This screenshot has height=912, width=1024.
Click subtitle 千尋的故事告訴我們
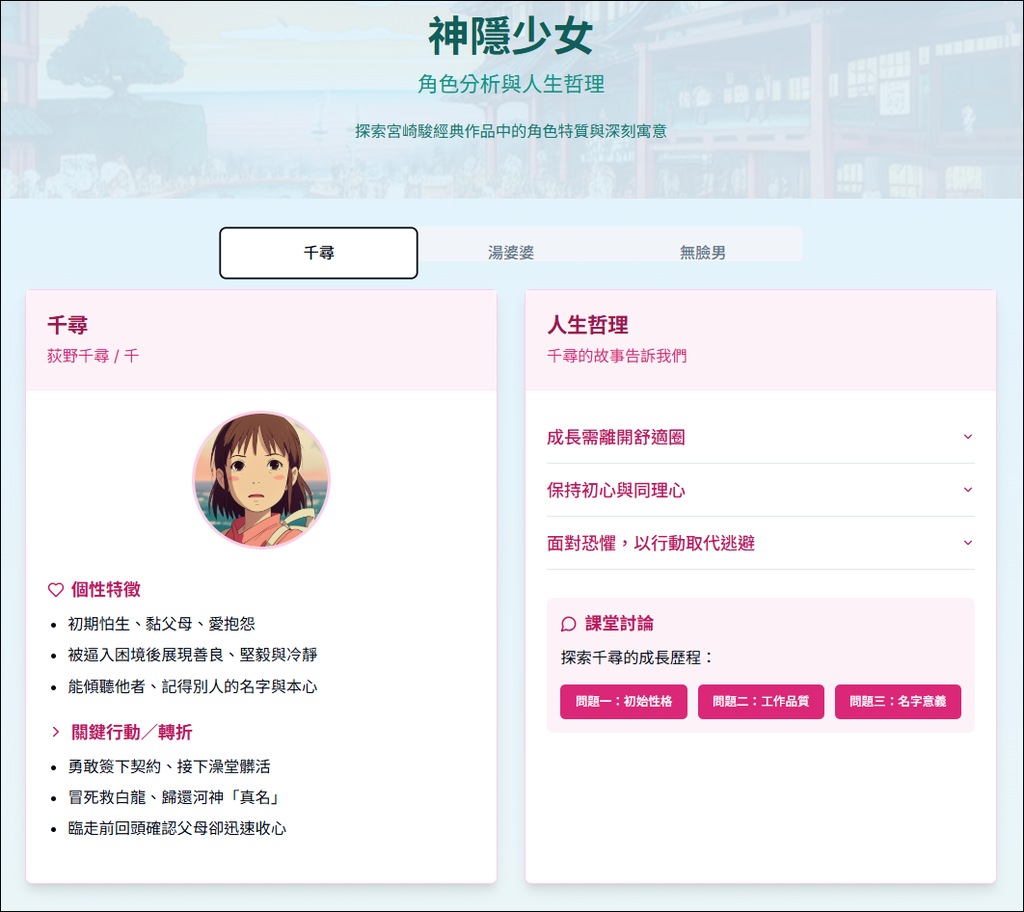(x=616, y=356)
